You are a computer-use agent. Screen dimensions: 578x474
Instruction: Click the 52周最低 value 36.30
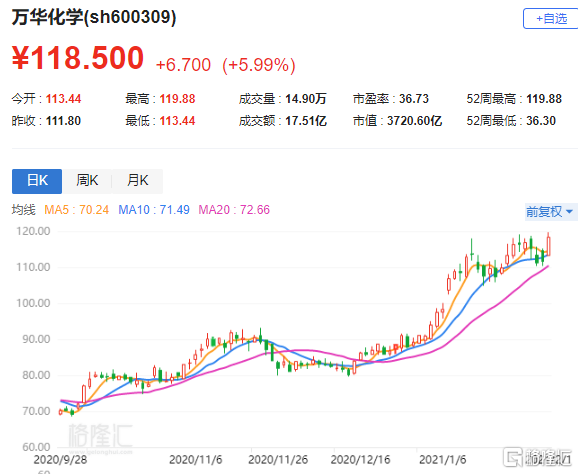pyautogui.click(x=541, y=121)
